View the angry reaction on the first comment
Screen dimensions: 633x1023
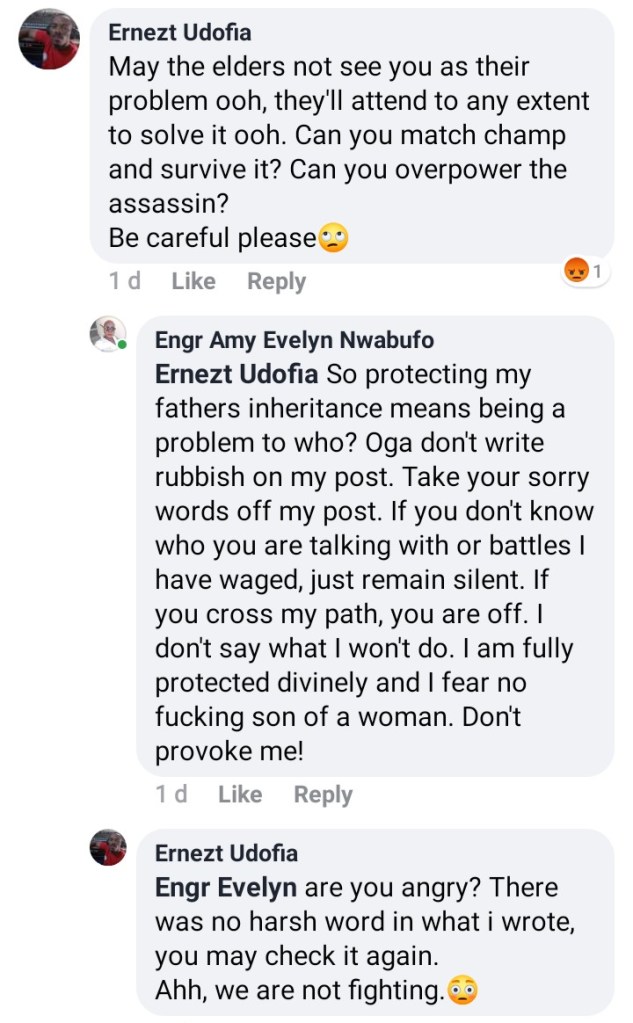(x=586, y=271)
